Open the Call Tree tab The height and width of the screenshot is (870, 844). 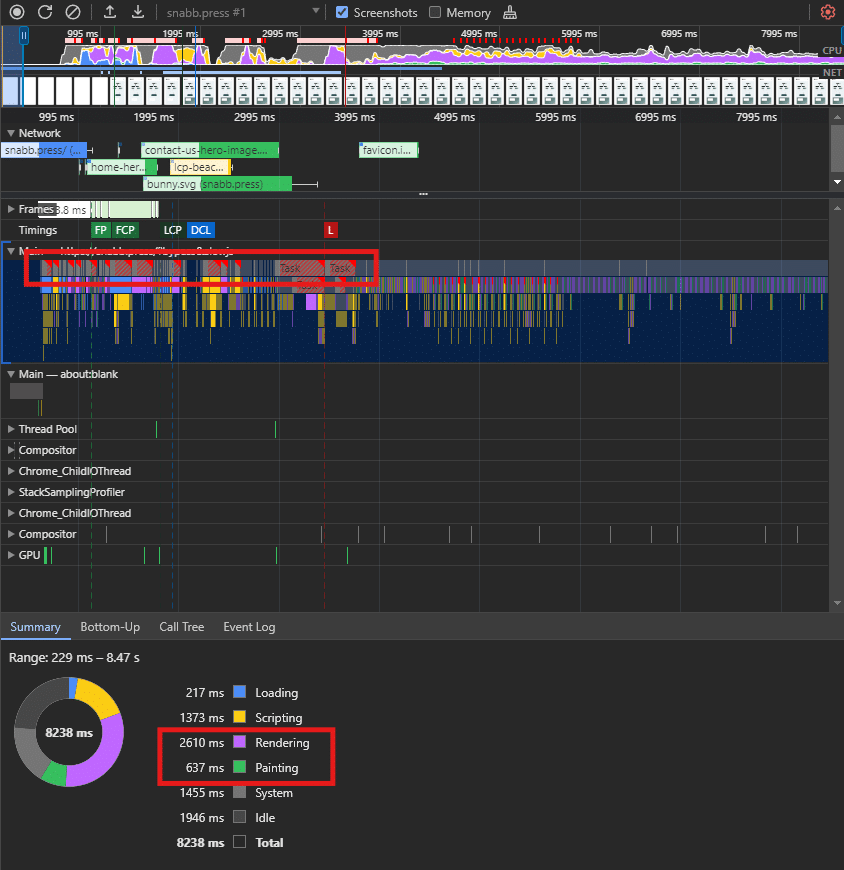click(x=181, y=627)
